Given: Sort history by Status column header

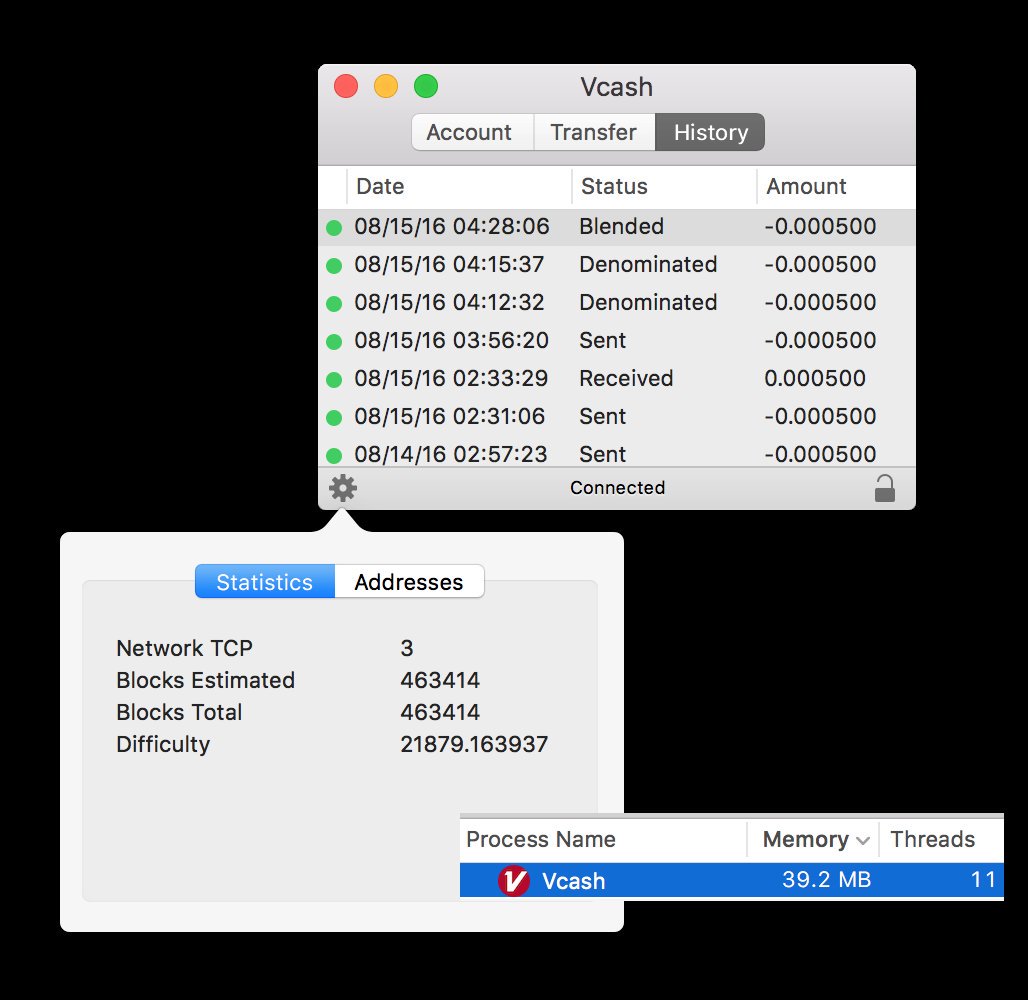Looking at the screenshot, I should tap(664, 186).
